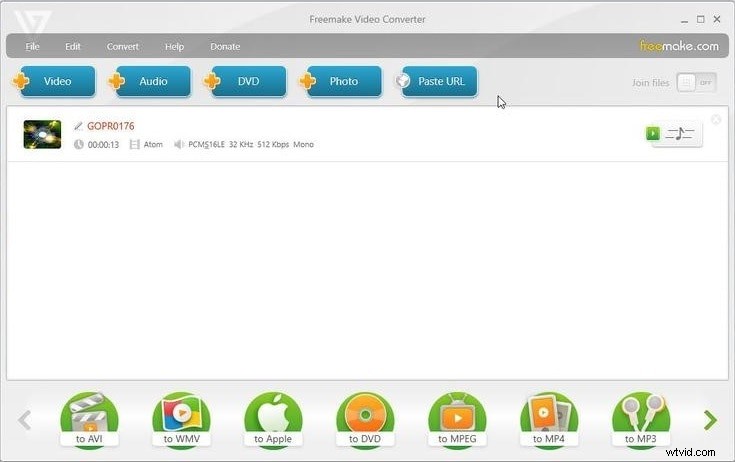Open the Help menu

coord(174,46)
